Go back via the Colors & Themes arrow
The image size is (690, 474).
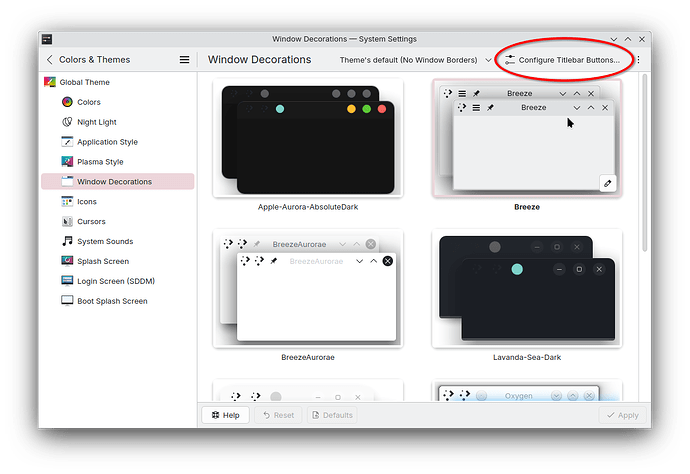[50, 60]
